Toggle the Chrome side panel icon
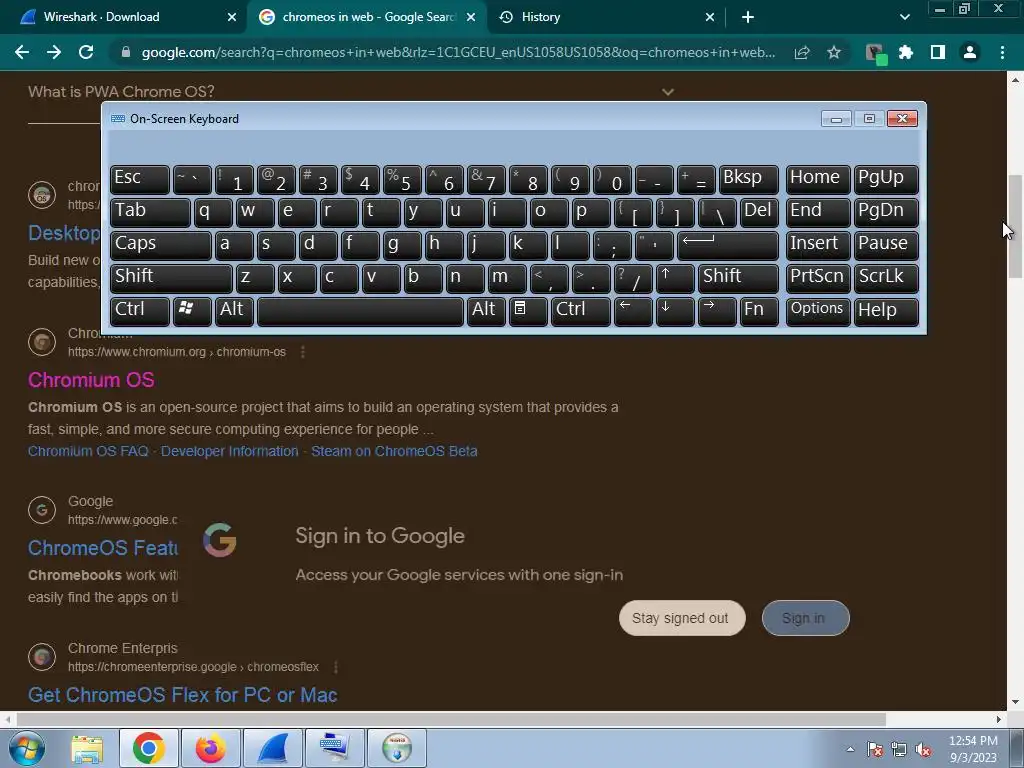This screenshot has width=1024, height=768. pos(938,52)
